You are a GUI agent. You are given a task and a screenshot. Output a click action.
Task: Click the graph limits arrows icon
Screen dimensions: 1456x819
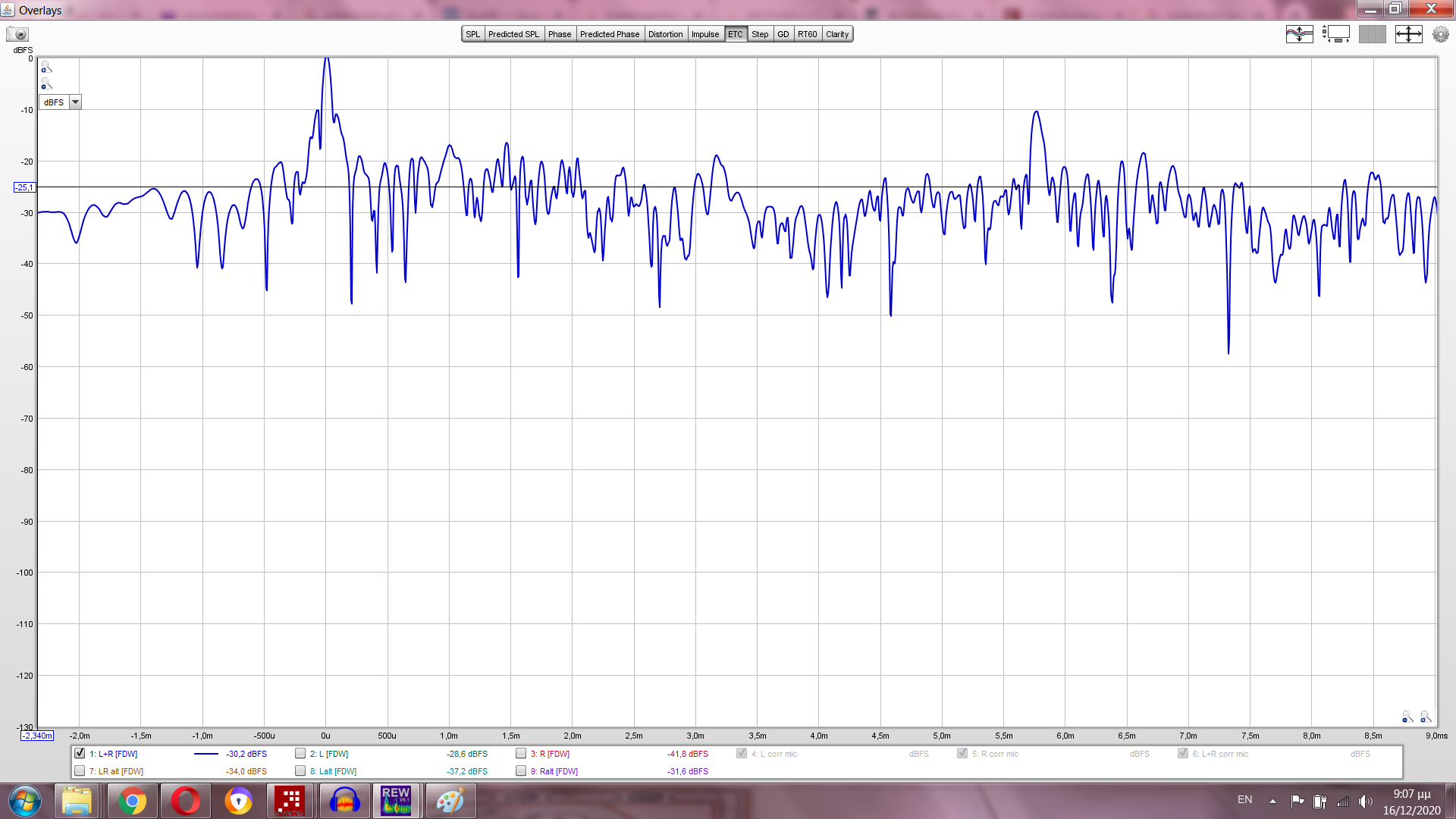[1408, 34]
